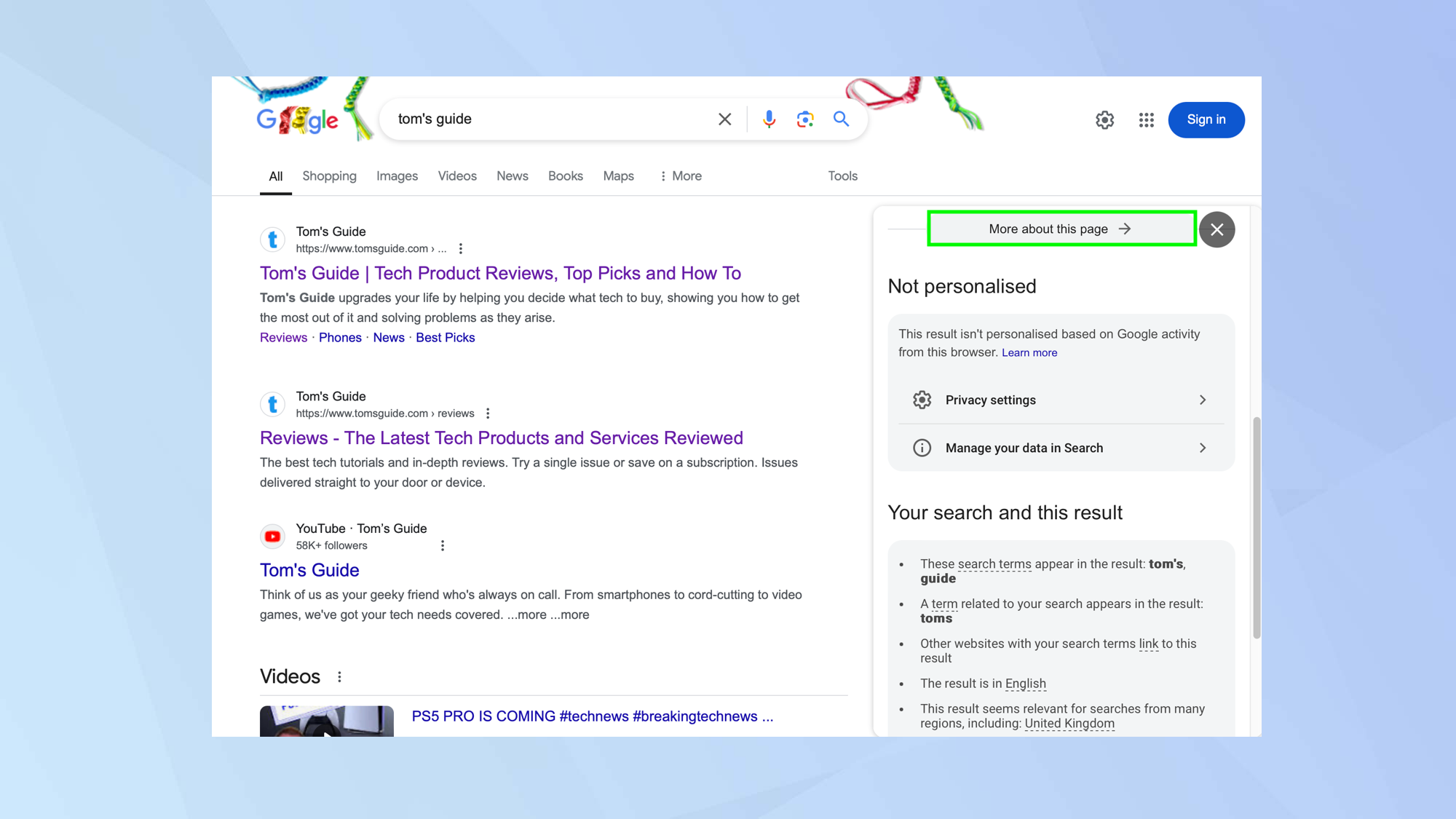Play the PS5 Pro video thumbnail
Image resolution: width=1456 pixels, height=819 pixels.
tap(327, 721)
